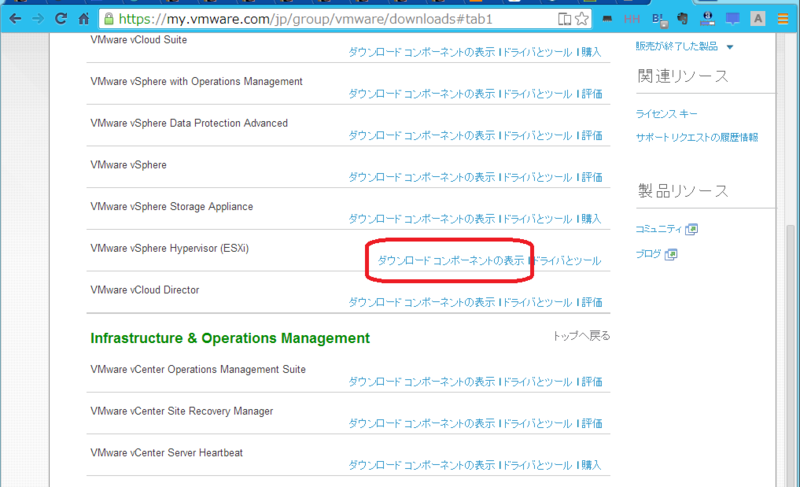Click 購入 for vSphere Storage Appliance
Screen dimensions: 800x487
(591, 219)
